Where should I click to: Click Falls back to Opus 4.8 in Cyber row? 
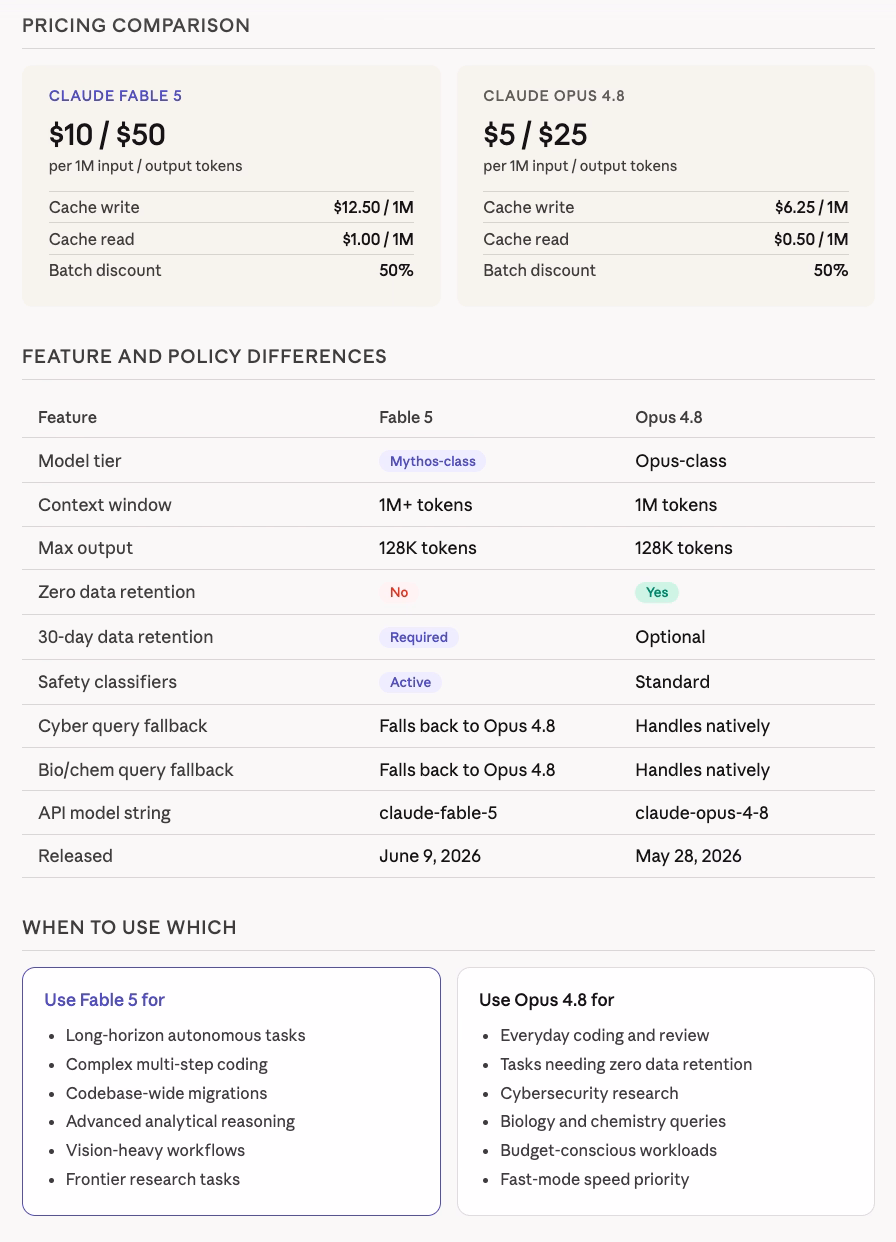[x=467, y=726]
